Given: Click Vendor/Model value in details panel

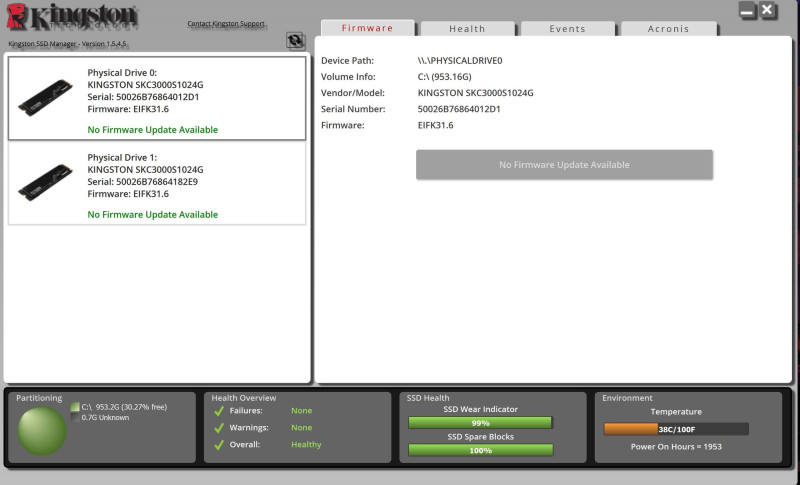Looking at the screenshot, I should (476, 93).
